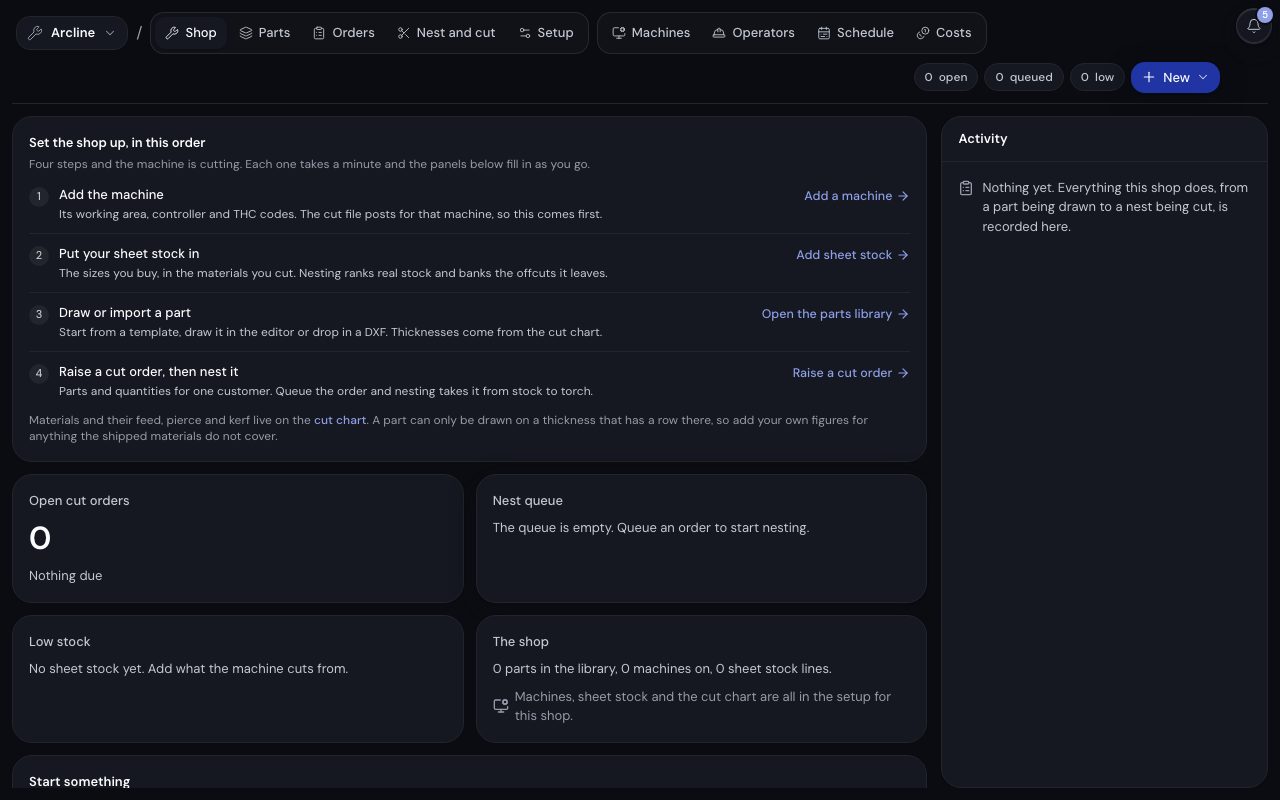Follow the Add sheet stock link
The height and width of the screenshot is (800, 1280).
coord(852,255)
